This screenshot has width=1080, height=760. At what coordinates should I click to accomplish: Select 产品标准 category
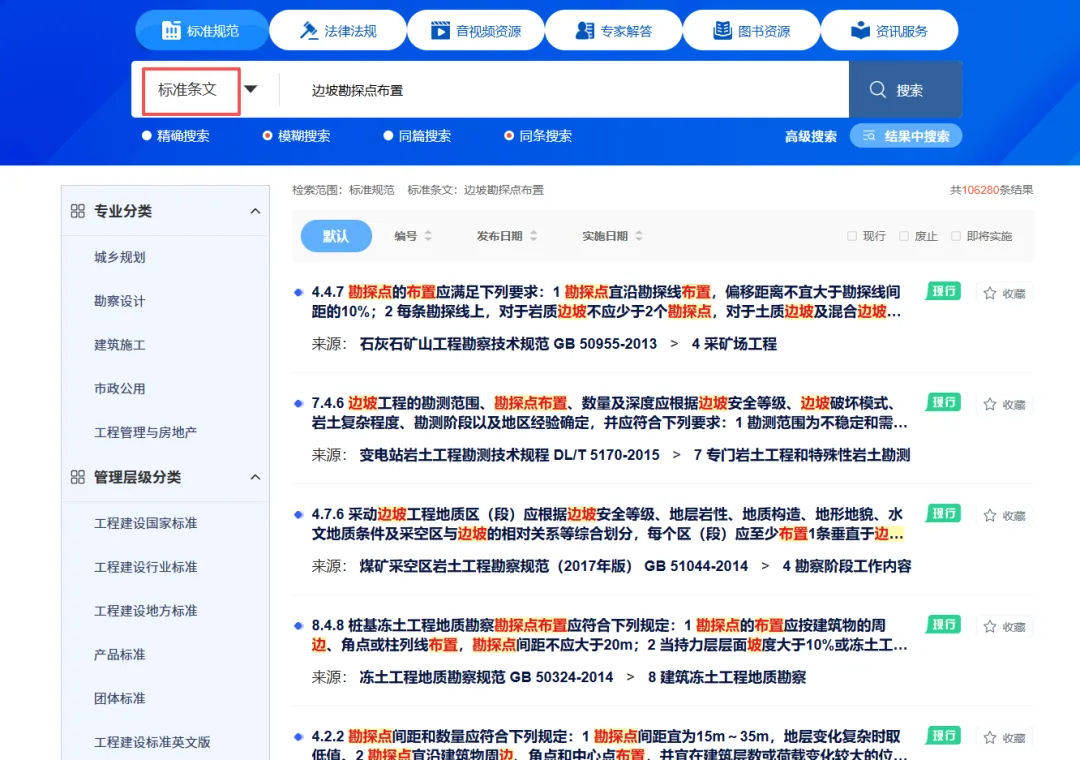120,655
